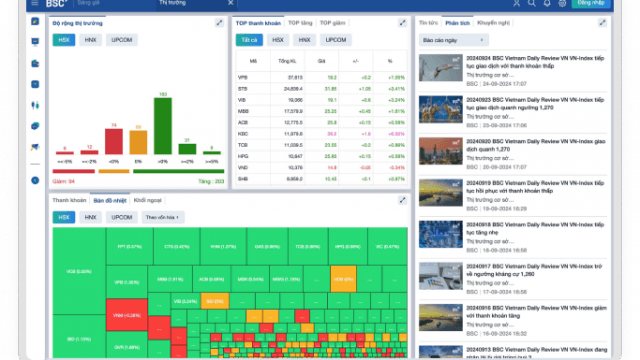Select HNX in the heat map panel

point(90,217)
